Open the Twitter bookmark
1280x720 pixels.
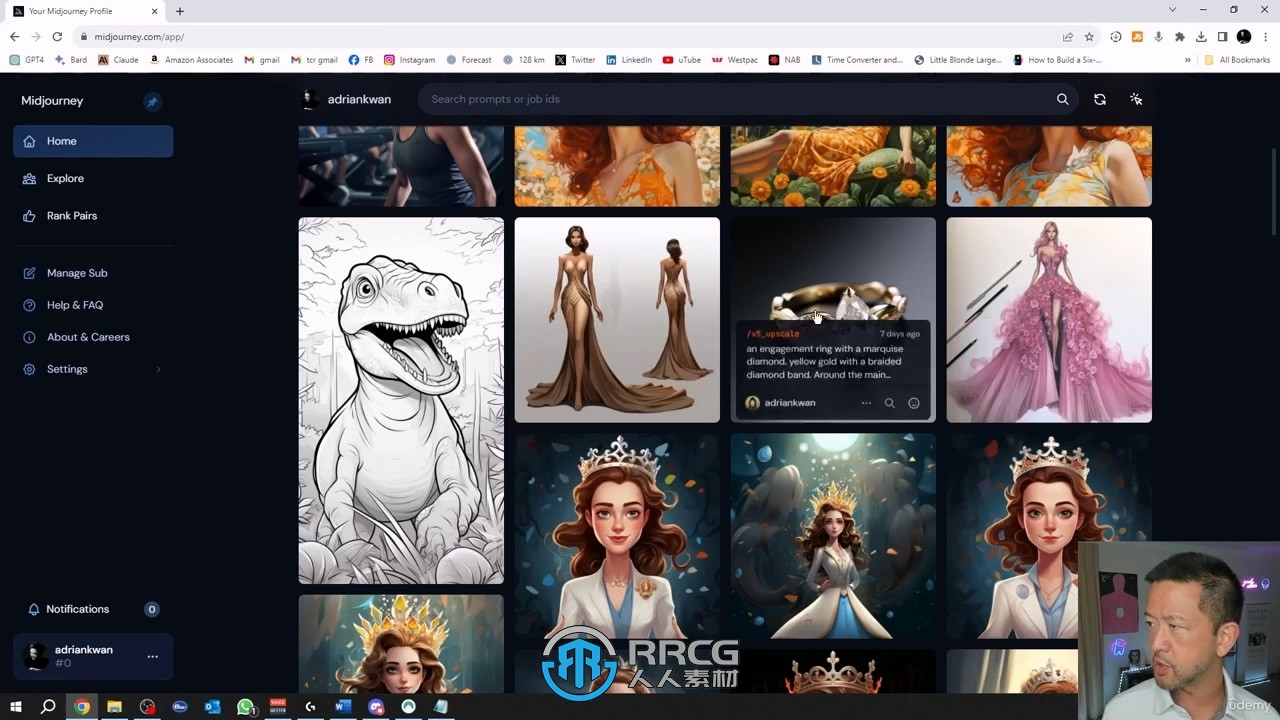(575, 60)
